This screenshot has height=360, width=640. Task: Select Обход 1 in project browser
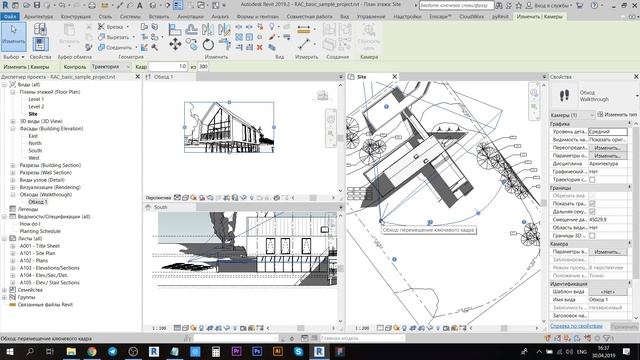coord(38,202)
